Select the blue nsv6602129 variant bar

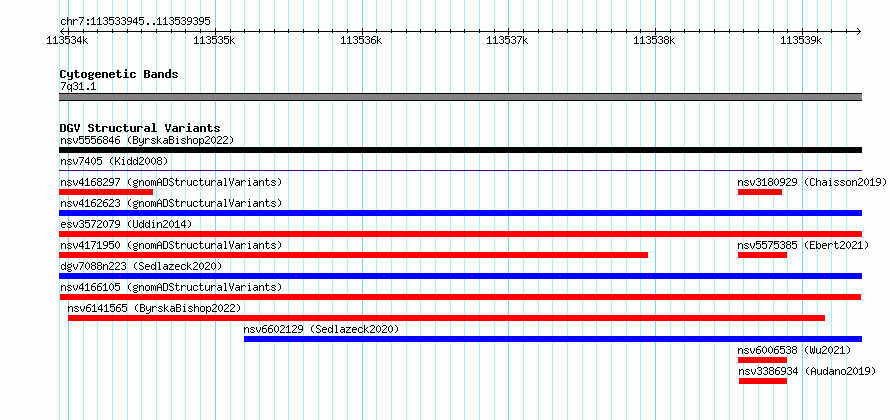553,339
